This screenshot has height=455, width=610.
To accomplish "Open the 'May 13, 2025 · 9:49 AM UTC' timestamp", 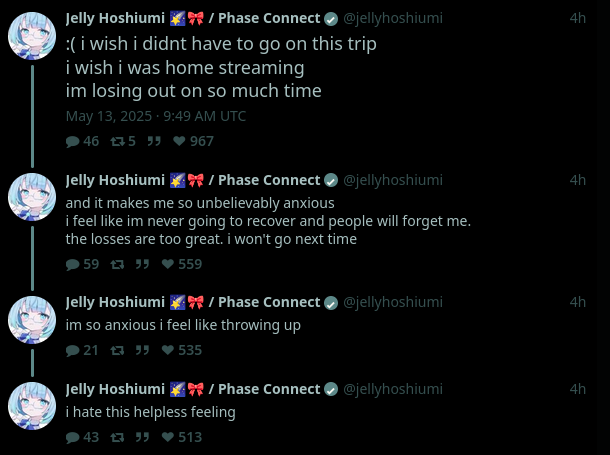I will 155,116.
